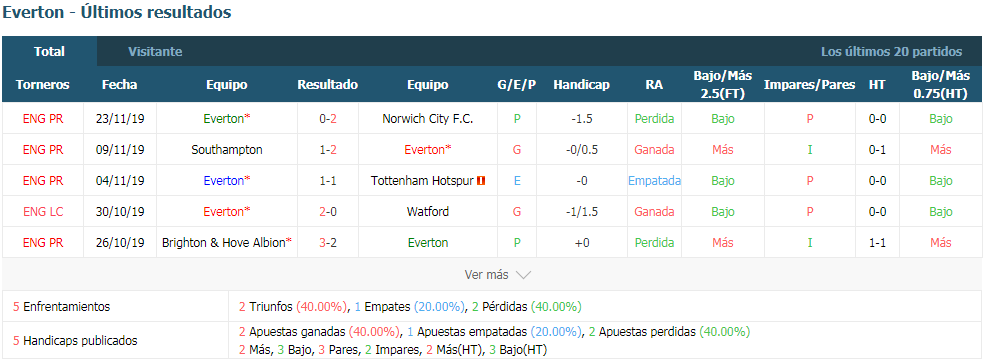Open the 3-2 result of the Brighton match

click(327, 242)
